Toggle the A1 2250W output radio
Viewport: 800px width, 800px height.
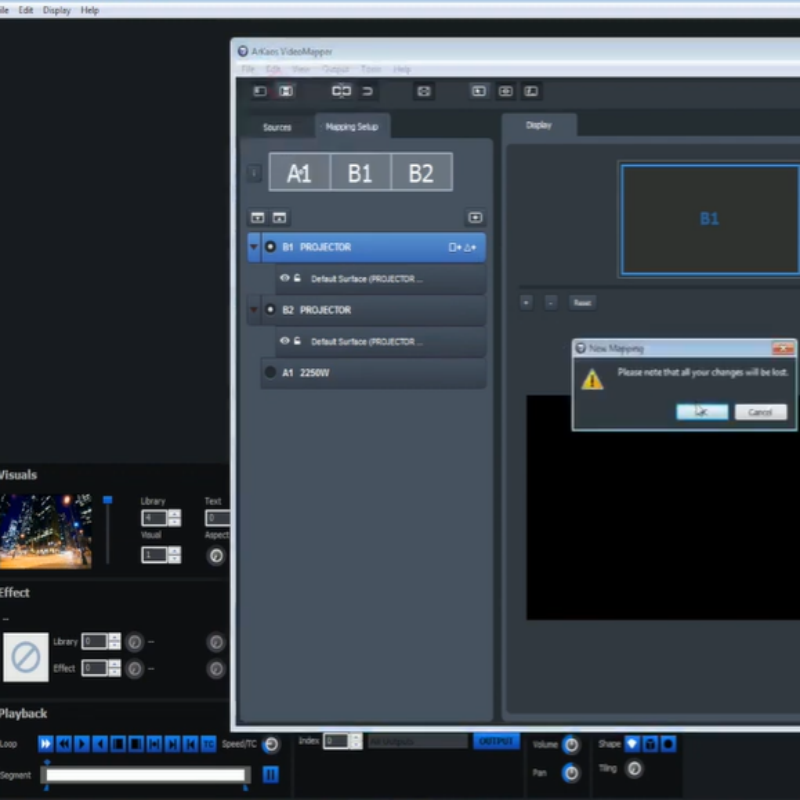(270, 372)
